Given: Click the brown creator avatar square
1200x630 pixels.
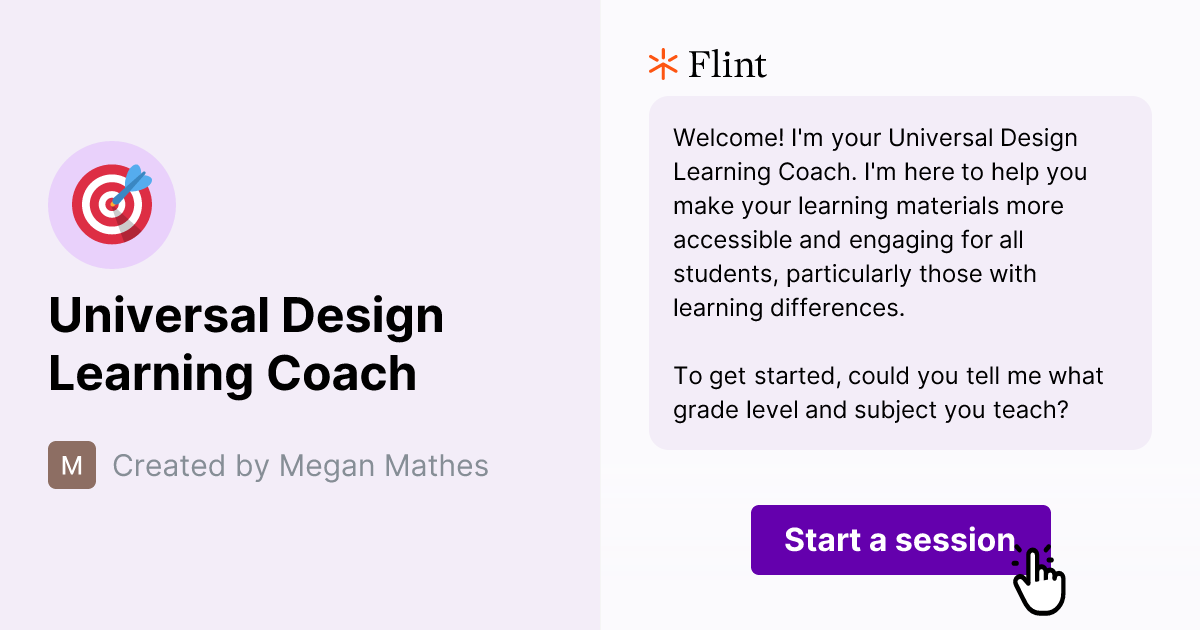Looking at the screenshot, I should (71, 464).
